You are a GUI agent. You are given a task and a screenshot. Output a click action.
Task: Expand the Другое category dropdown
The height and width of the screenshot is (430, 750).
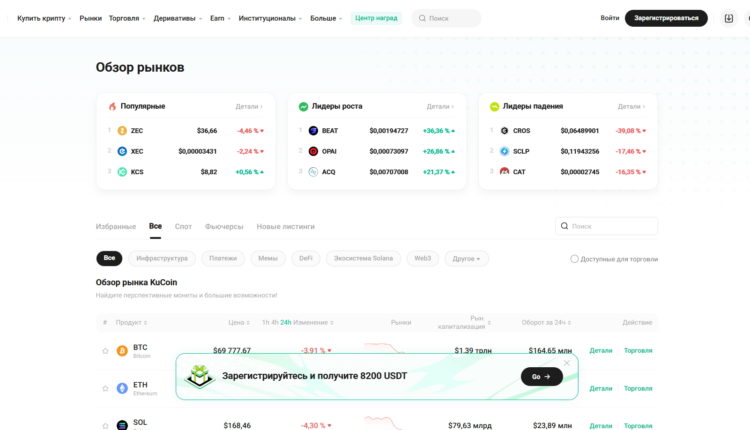coord(466,259)
